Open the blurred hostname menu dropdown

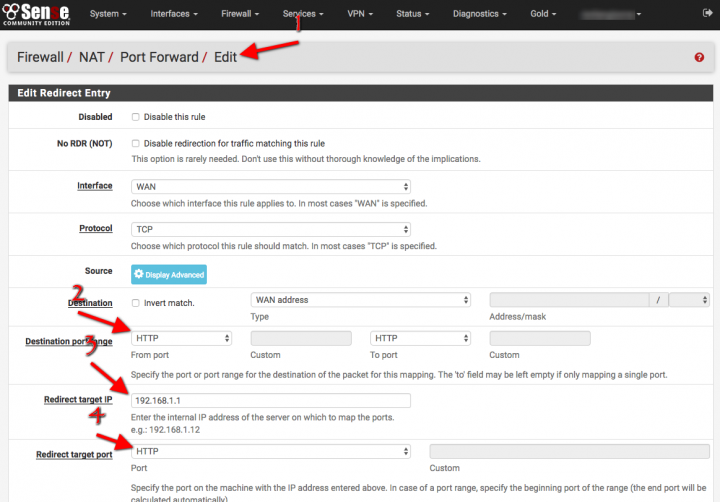[611, 14]
